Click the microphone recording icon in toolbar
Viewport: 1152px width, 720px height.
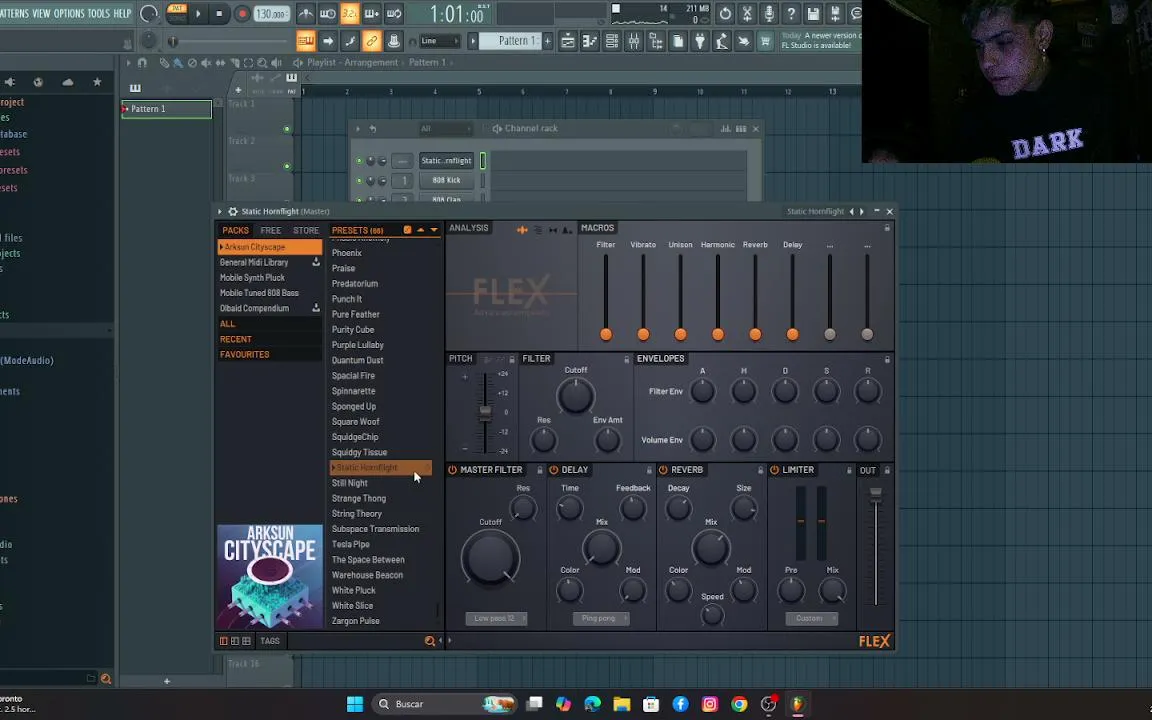click(768, 13)
